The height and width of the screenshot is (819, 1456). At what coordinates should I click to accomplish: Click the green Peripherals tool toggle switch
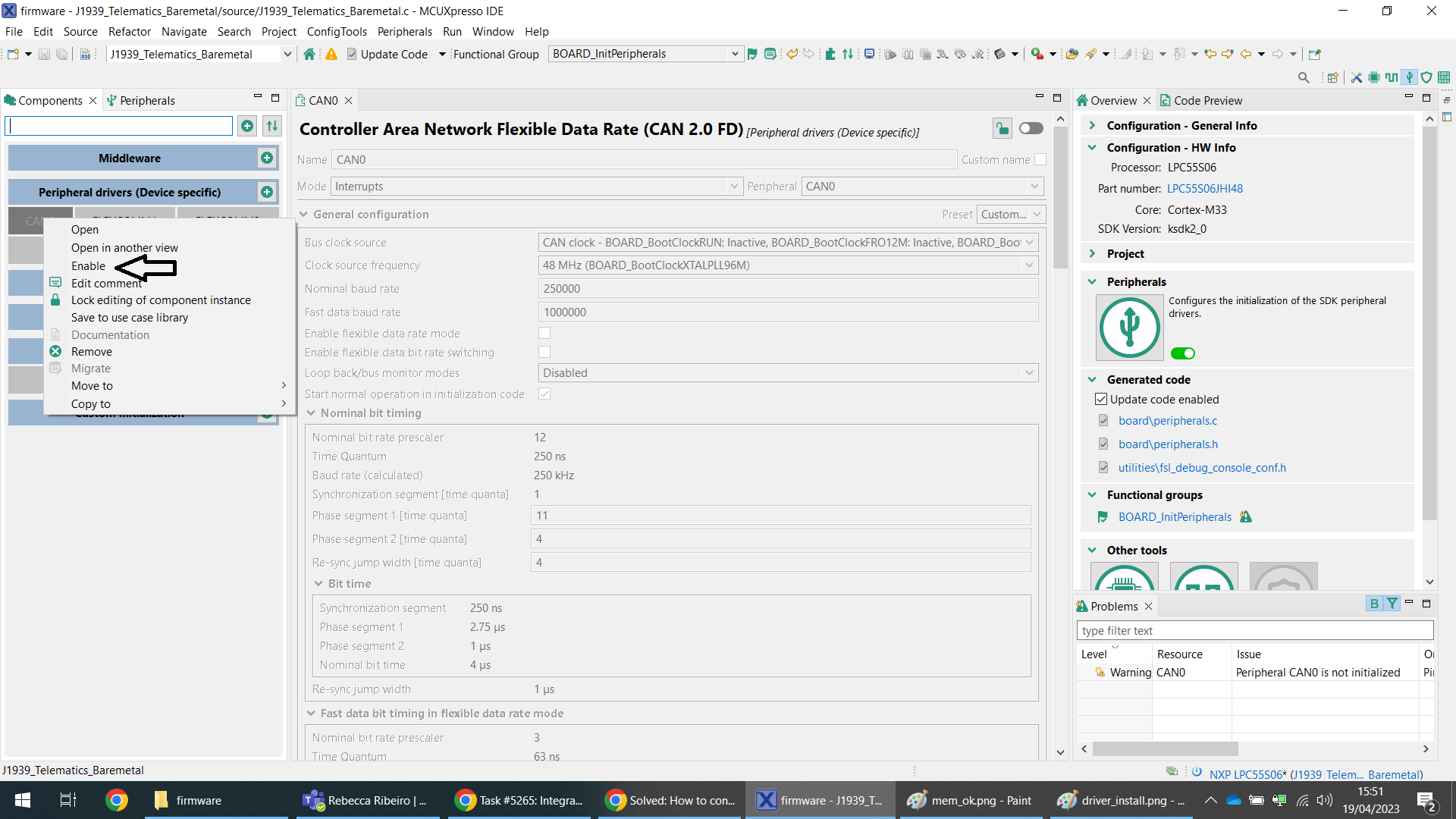(x=1182, y=353)
